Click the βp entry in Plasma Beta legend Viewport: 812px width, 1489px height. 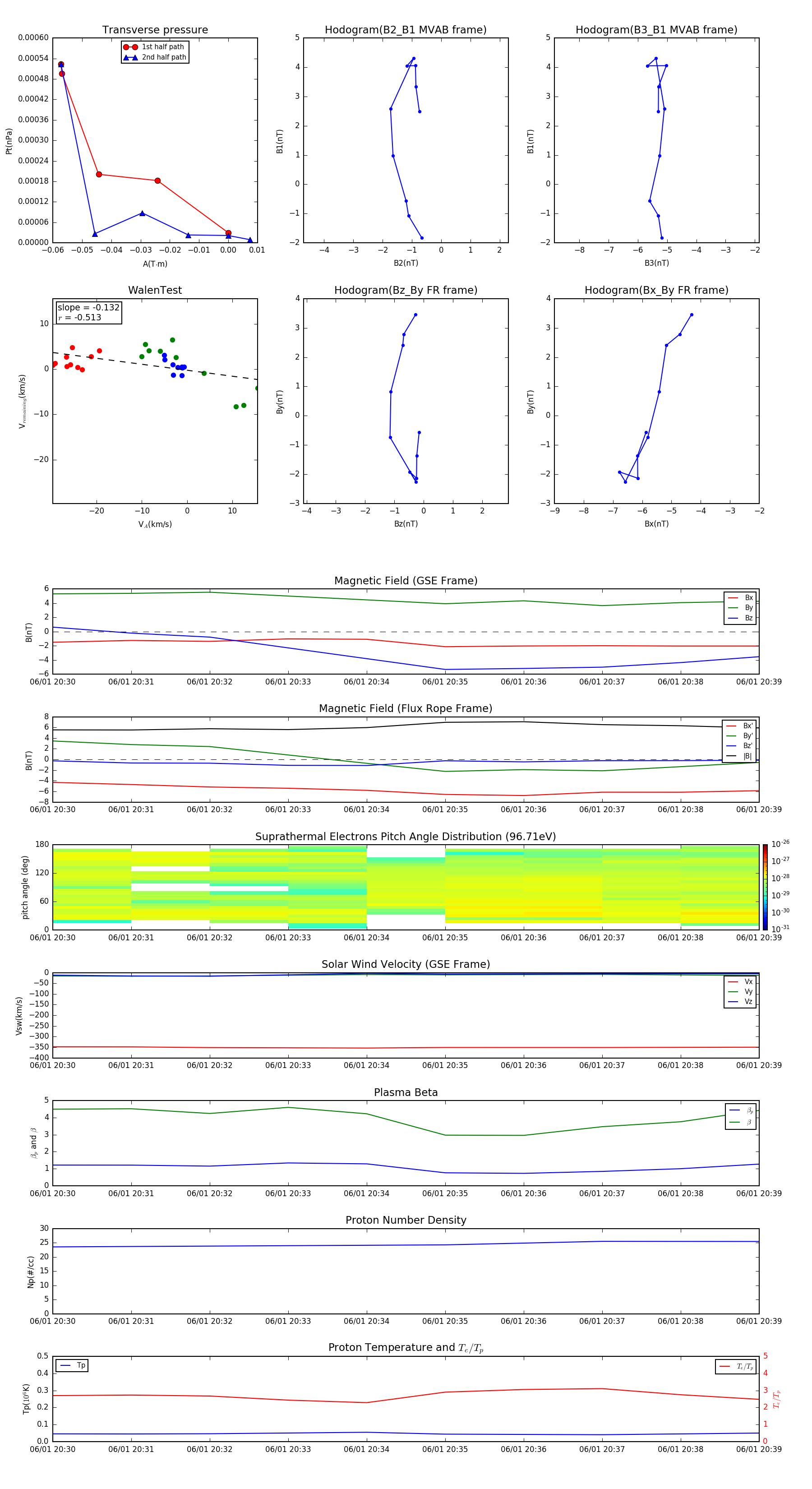click(742, 1110)
